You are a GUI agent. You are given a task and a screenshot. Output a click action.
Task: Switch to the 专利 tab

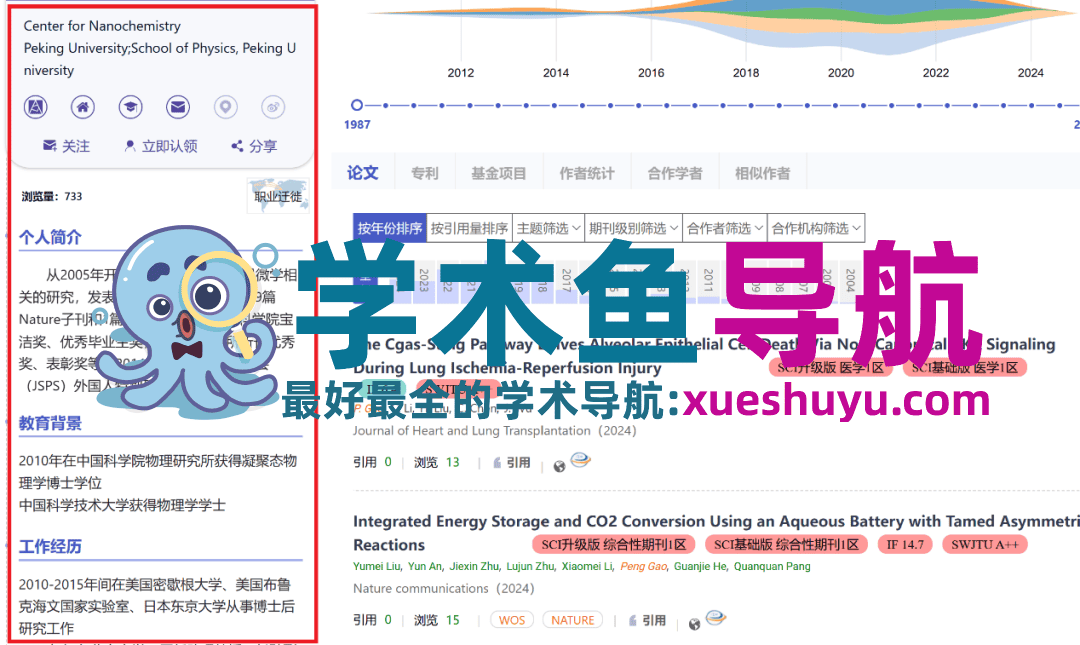[424, 171]
